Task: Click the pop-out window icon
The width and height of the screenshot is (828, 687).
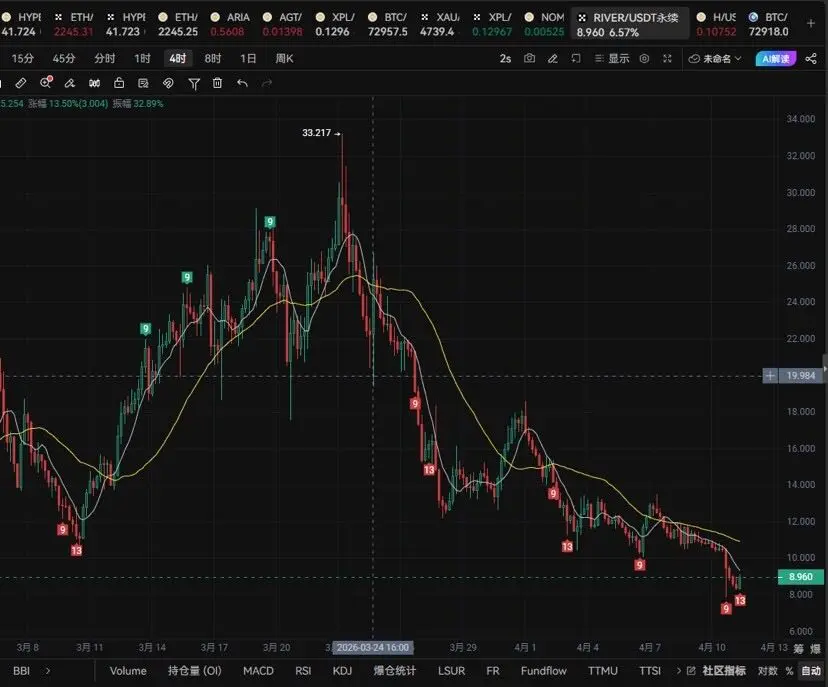Action: coord(576,58)
